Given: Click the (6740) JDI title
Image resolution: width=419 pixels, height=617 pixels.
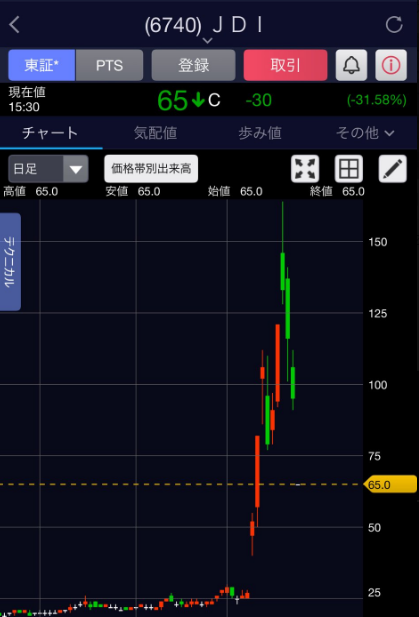Looking at the screenshot, I should click(x=204, y=25).
